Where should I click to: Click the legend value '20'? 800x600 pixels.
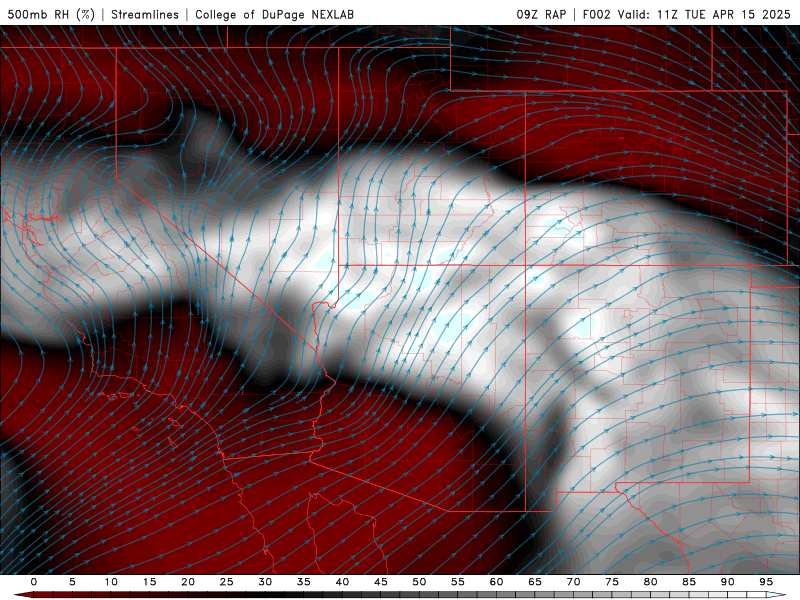(188, 582)
